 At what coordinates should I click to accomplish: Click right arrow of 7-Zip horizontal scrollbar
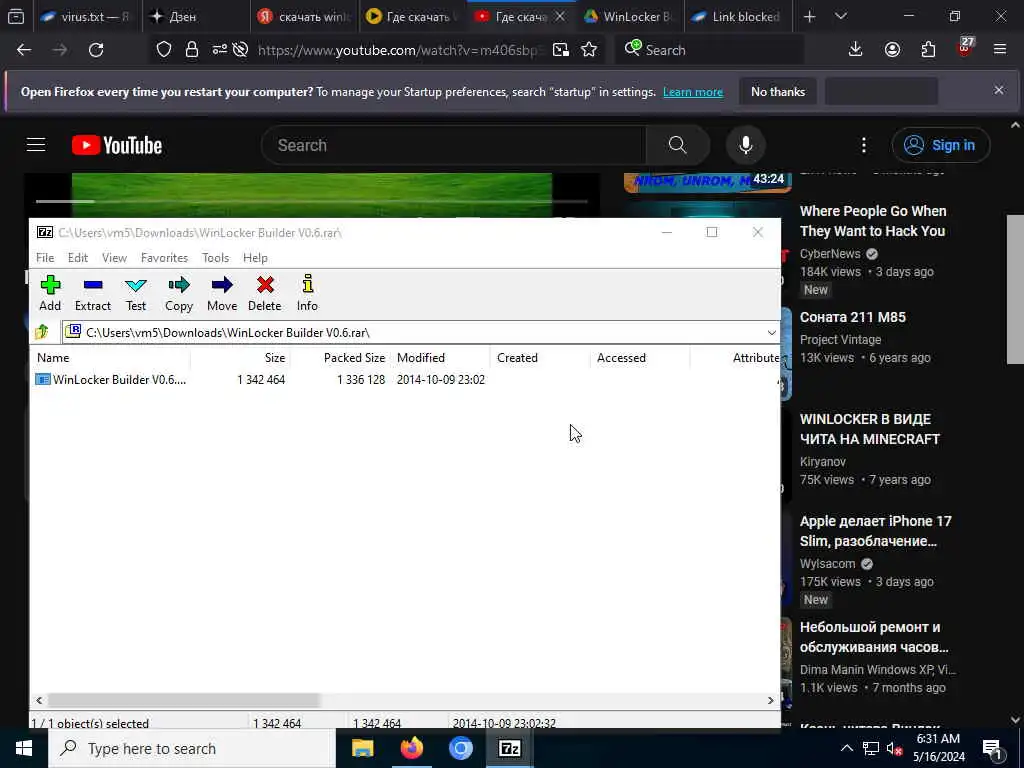coord(771,700)
